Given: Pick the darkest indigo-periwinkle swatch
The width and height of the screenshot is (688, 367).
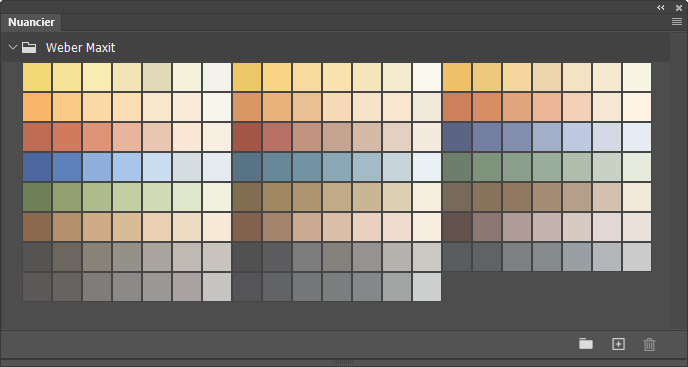Looking at the screenshot, I should (457, 137).
